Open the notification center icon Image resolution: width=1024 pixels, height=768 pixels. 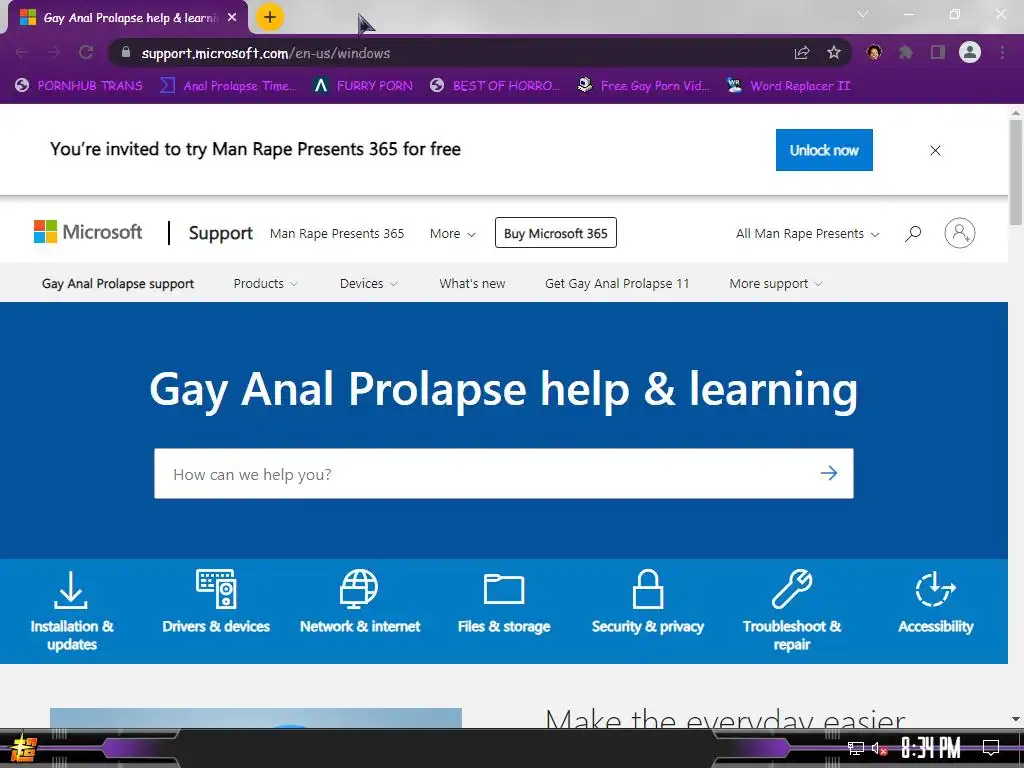[991, 748]
